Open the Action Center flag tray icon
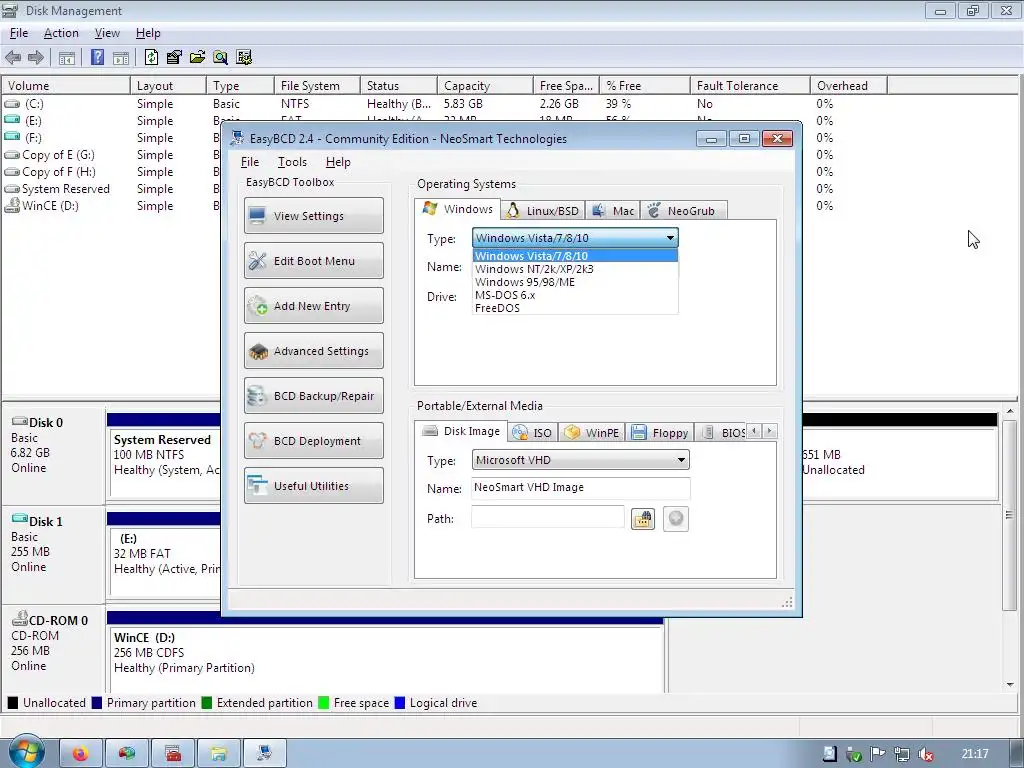 878,754
